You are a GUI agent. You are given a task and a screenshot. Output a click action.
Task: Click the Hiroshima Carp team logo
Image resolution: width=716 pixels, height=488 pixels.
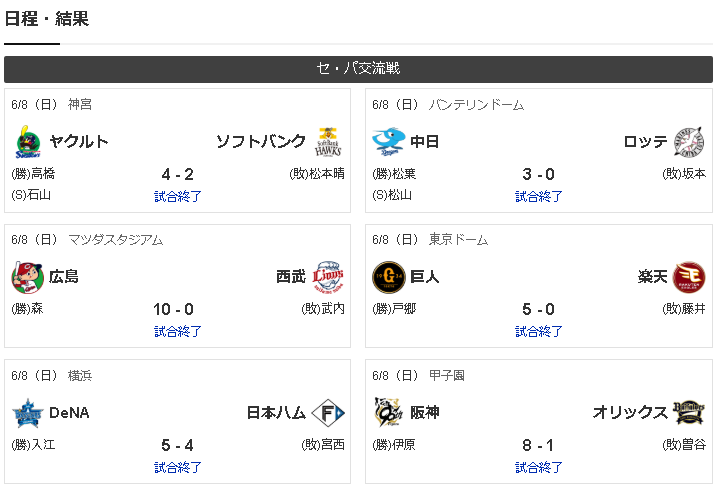pos(28,277)
